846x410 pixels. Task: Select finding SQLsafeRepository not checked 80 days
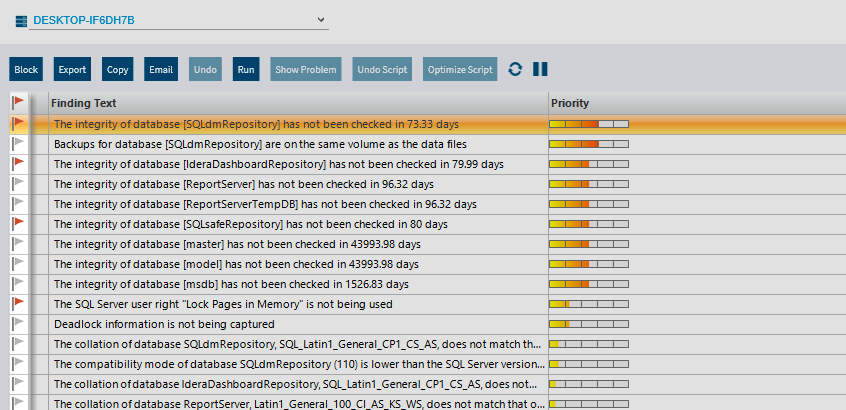pos(251,224)
